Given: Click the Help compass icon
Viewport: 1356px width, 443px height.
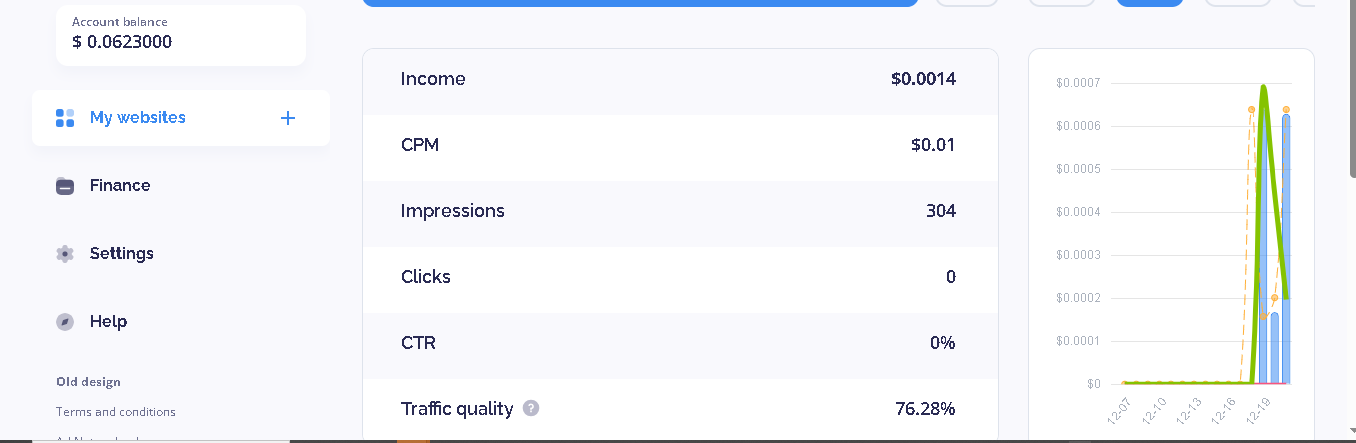Looking at the screenshot, I should pos(65,322).
